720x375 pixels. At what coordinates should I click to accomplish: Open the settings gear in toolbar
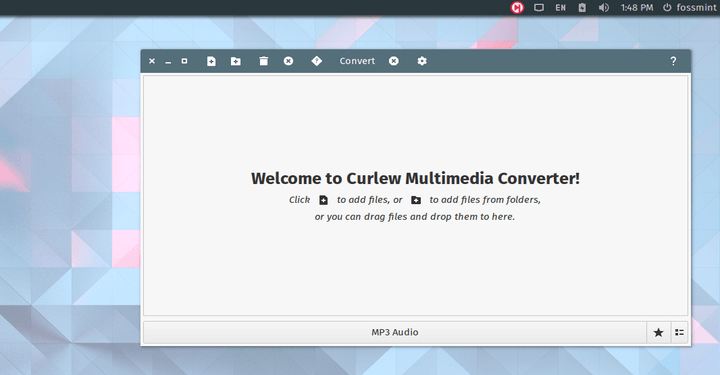422,61
